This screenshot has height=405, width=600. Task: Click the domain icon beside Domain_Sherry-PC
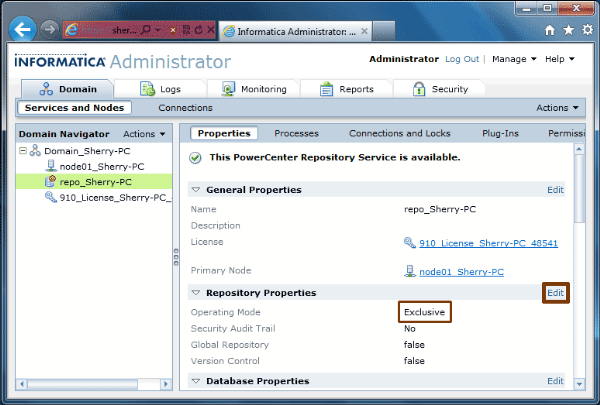[35, 150]
